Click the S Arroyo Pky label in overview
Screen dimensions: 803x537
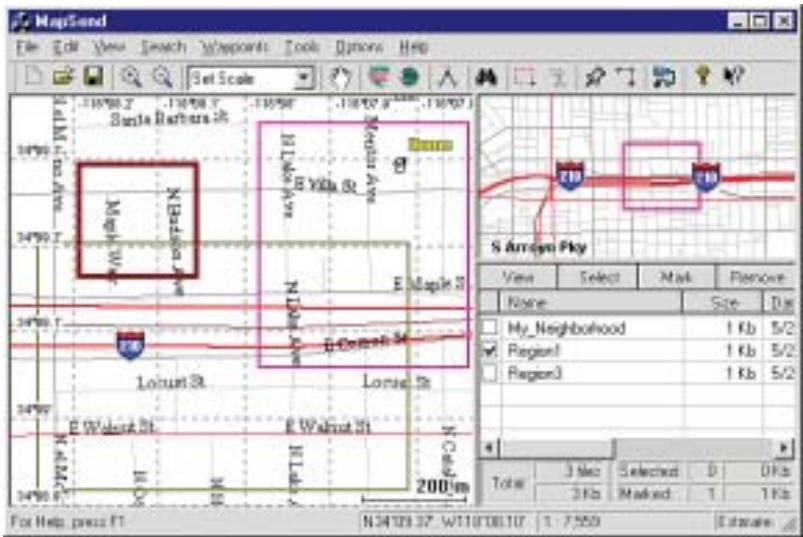[x=539, y=247]
